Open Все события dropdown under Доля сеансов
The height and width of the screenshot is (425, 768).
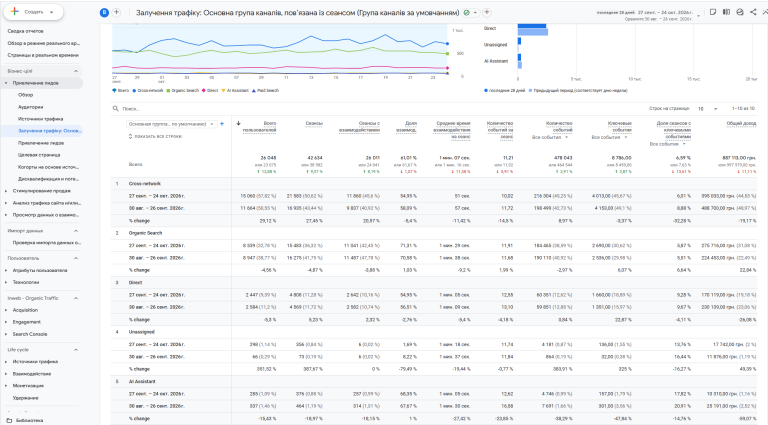point(668,144)
